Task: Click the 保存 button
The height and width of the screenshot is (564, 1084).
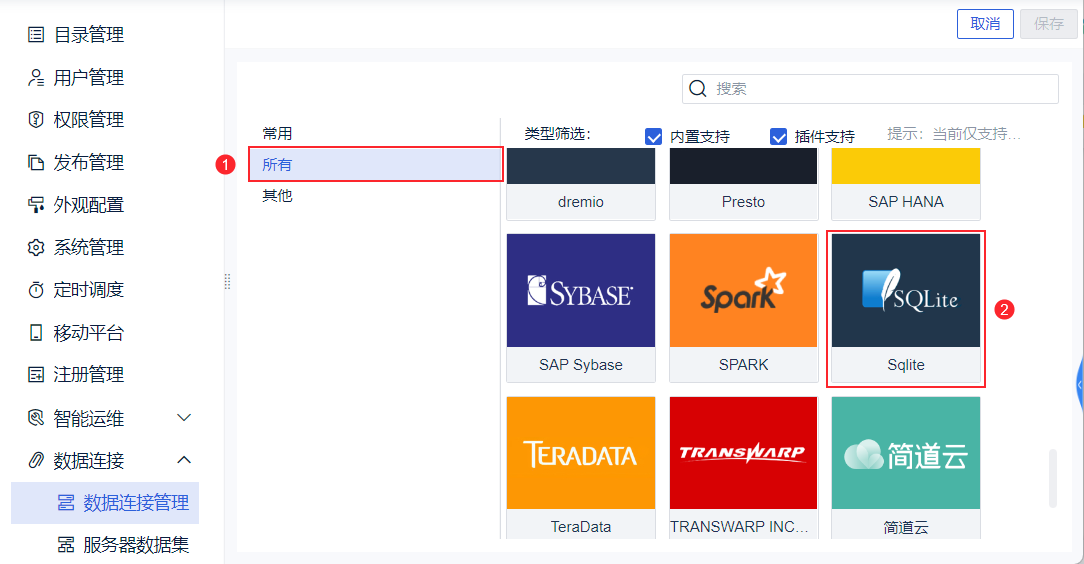Action: coord(1049,24)
